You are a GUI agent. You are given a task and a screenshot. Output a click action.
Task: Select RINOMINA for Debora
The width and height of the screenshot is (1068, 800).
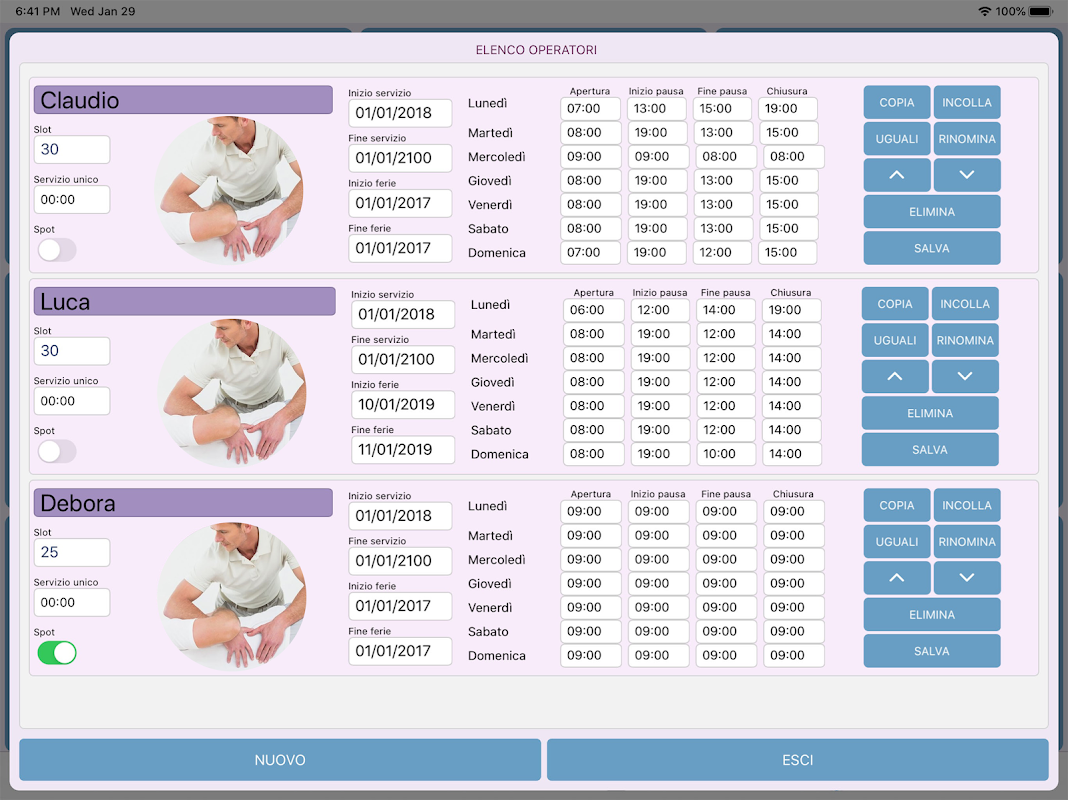[x=967, y=542]
